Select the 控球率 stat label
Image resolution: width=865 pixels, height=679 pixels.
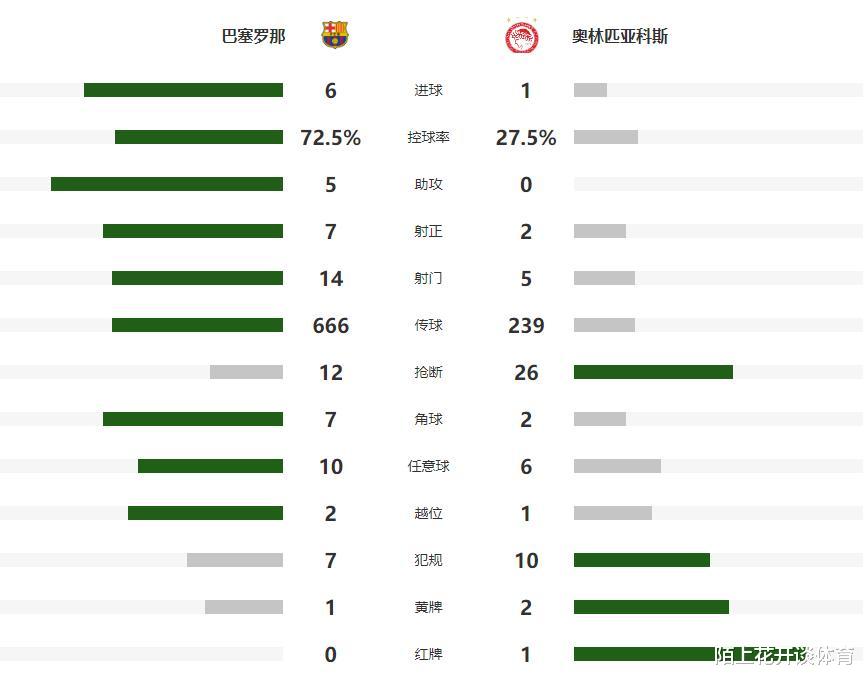coord(428,137)
